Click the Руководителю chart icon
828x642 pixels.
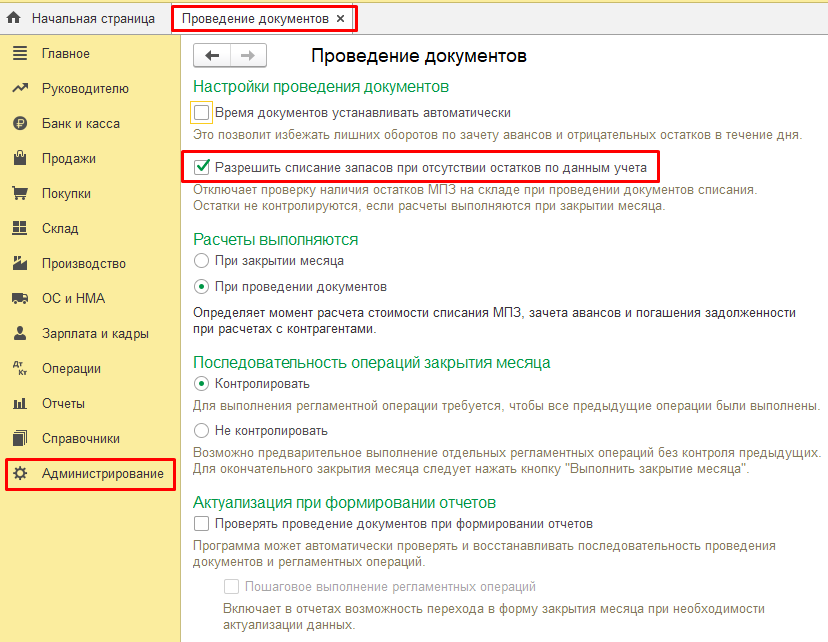tap(19, 89)
